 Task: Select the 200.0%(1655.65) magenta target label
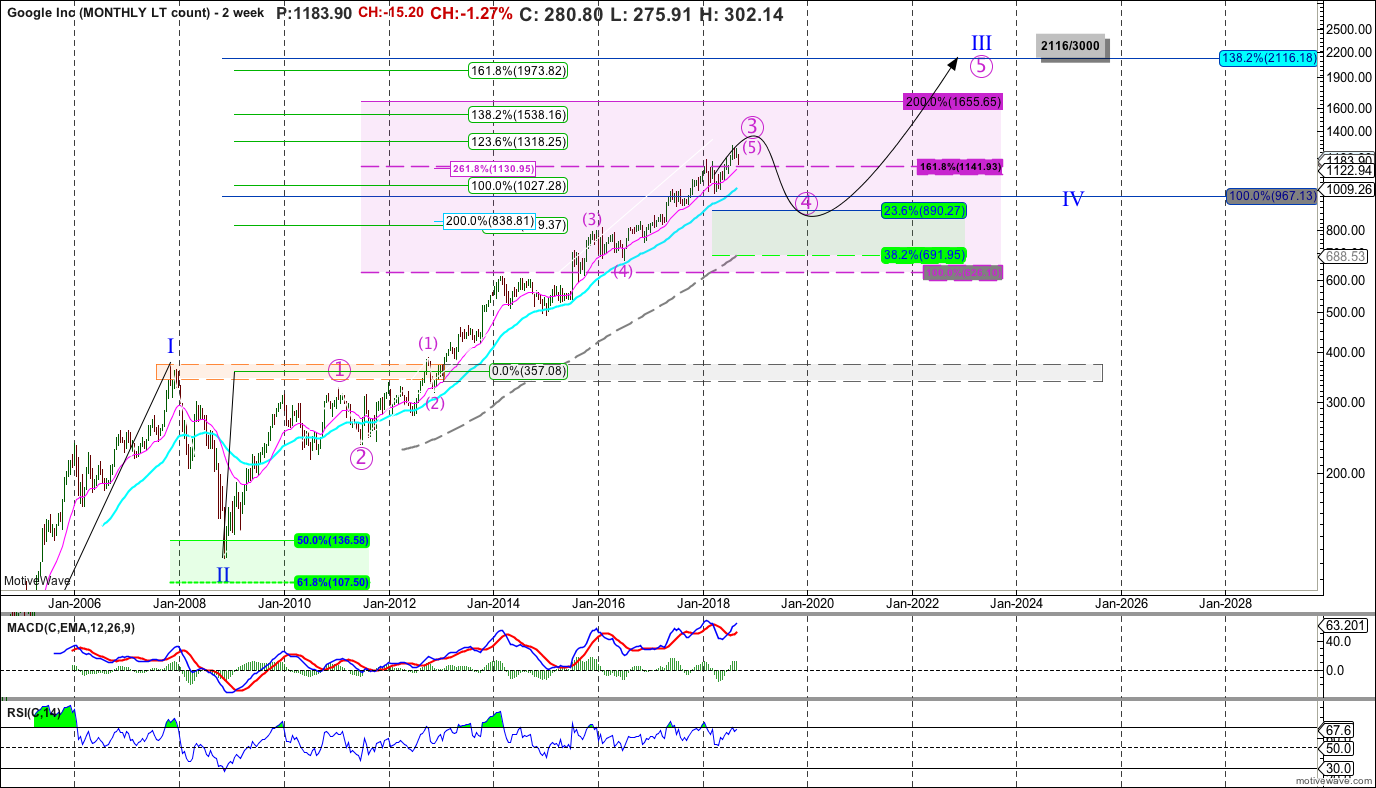(x=952, y=102)
